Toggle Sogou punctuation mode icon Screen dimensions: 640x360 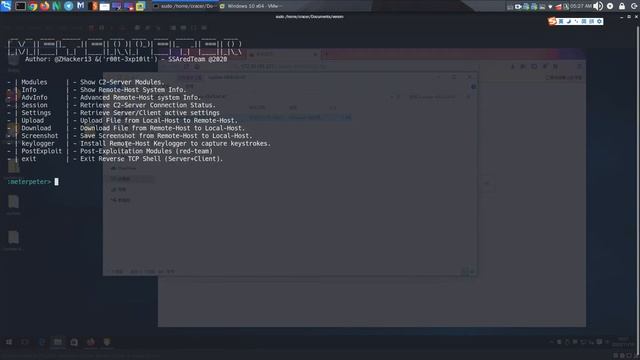click(576, 21)
